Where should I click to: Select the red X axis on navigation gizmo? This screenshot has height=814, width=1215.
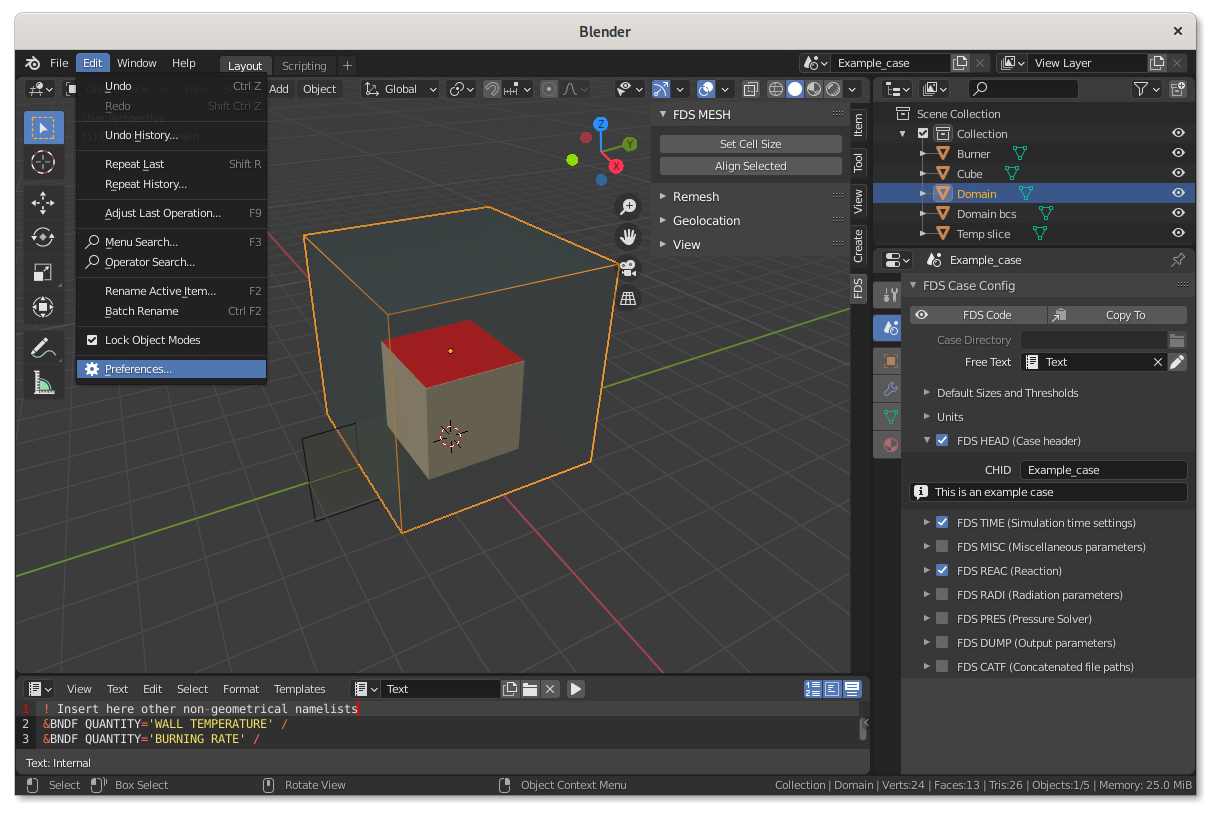coord(616,166)
